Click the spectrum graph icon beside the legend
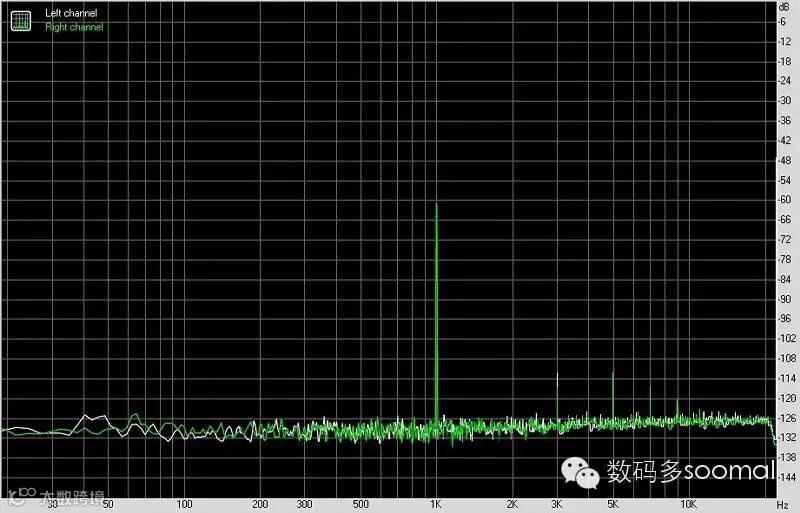The image size is (800, 513). tap(21, 20)
